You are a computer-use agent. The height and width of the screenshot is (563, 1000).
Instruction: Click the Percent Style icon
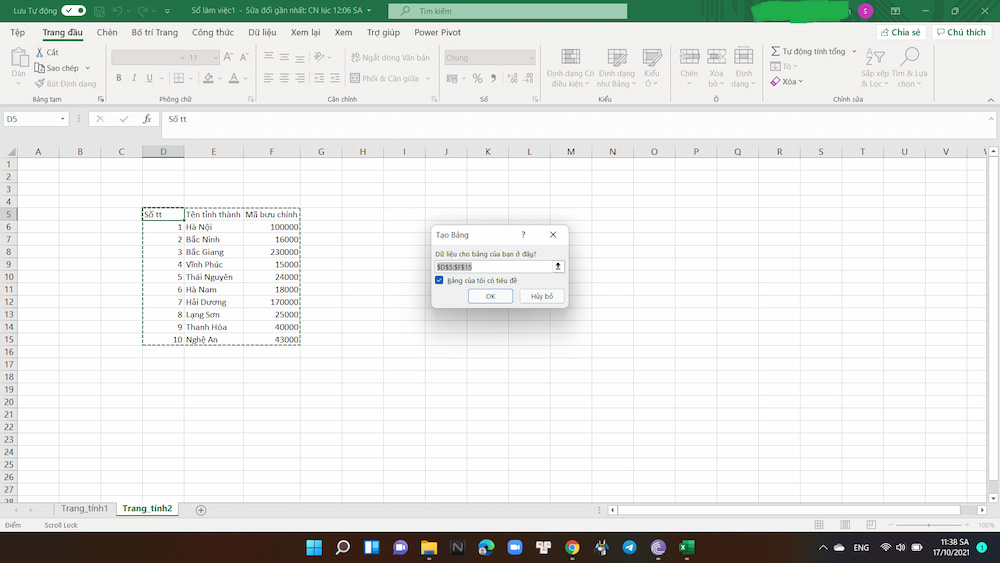[477, 78]
